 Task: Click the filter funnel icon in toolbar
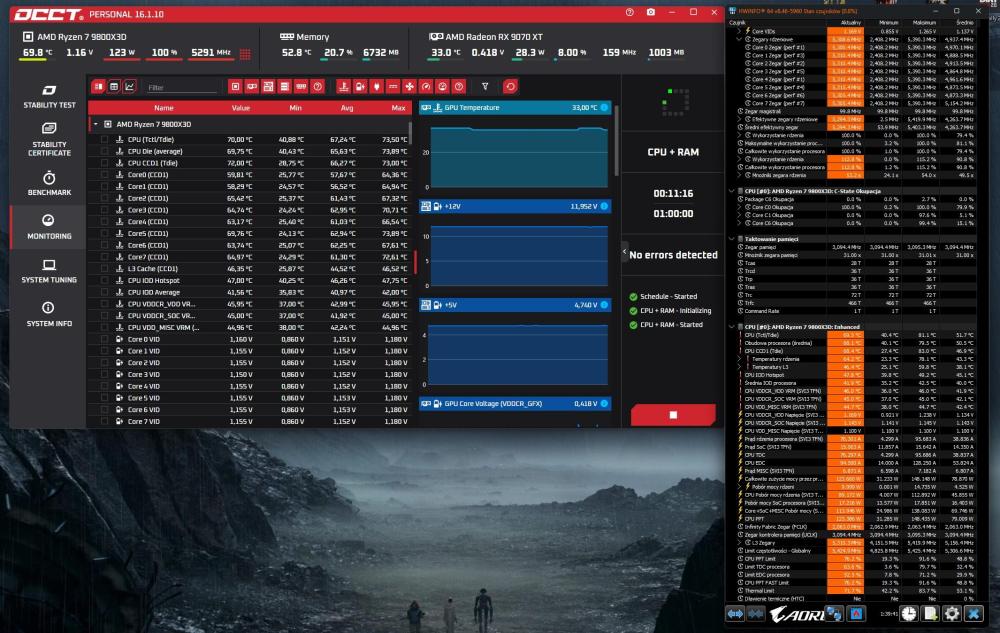coord(485,87)
